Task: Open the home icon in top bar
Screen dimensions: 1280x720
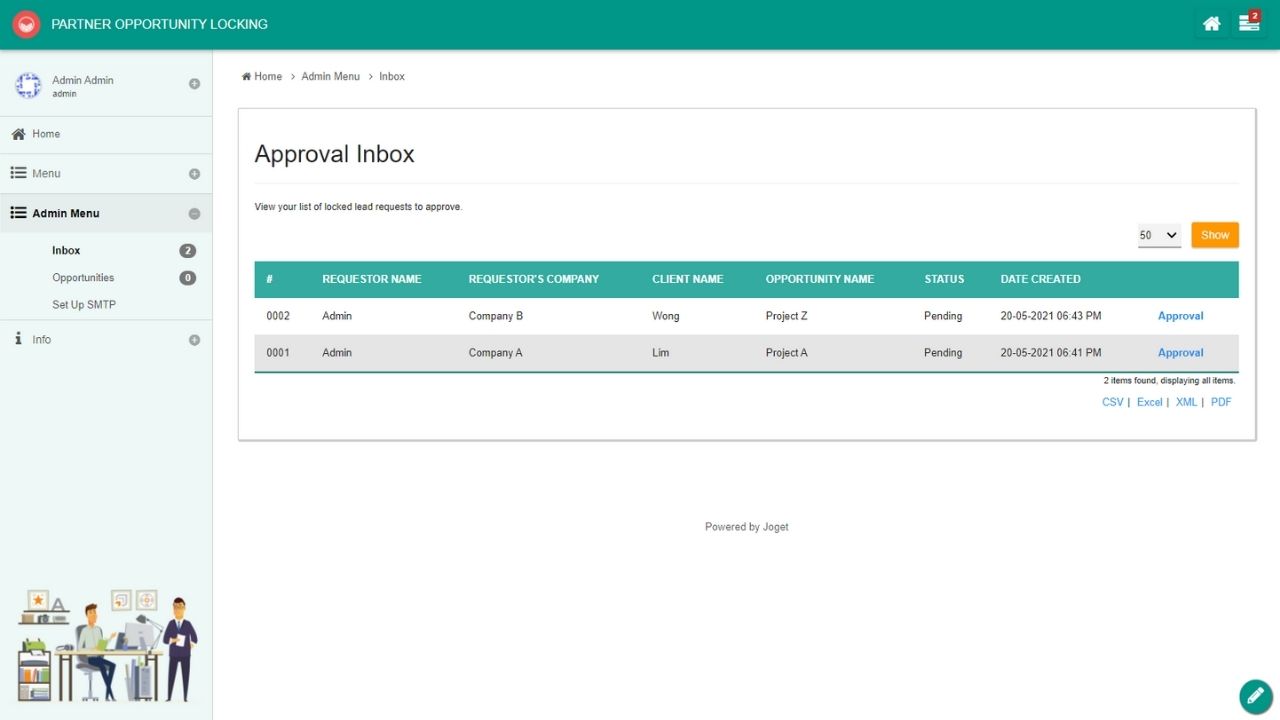Action: (x=1211, y=24)
